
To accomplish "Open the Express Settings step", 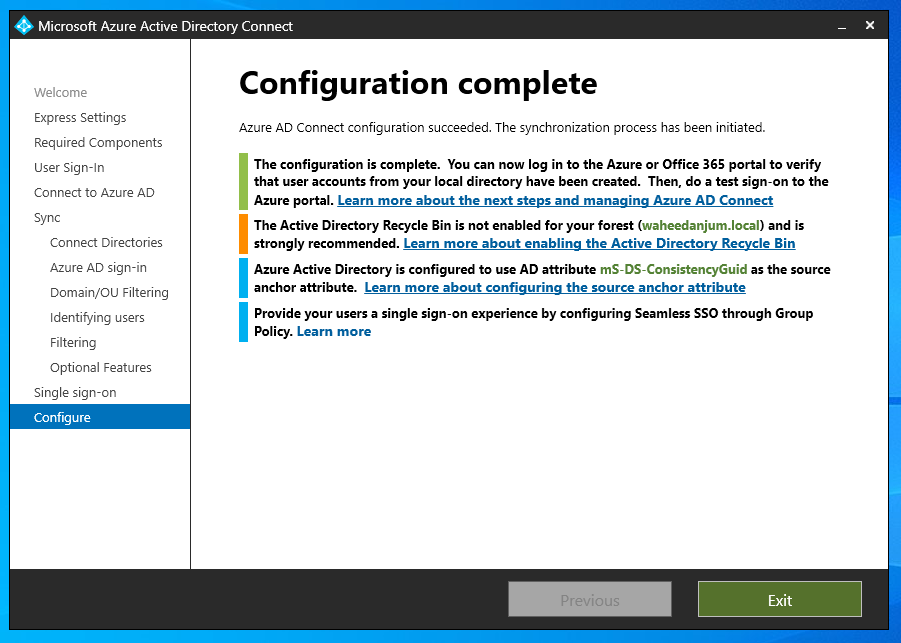I will pyautogui.click(x=80, y=118).
